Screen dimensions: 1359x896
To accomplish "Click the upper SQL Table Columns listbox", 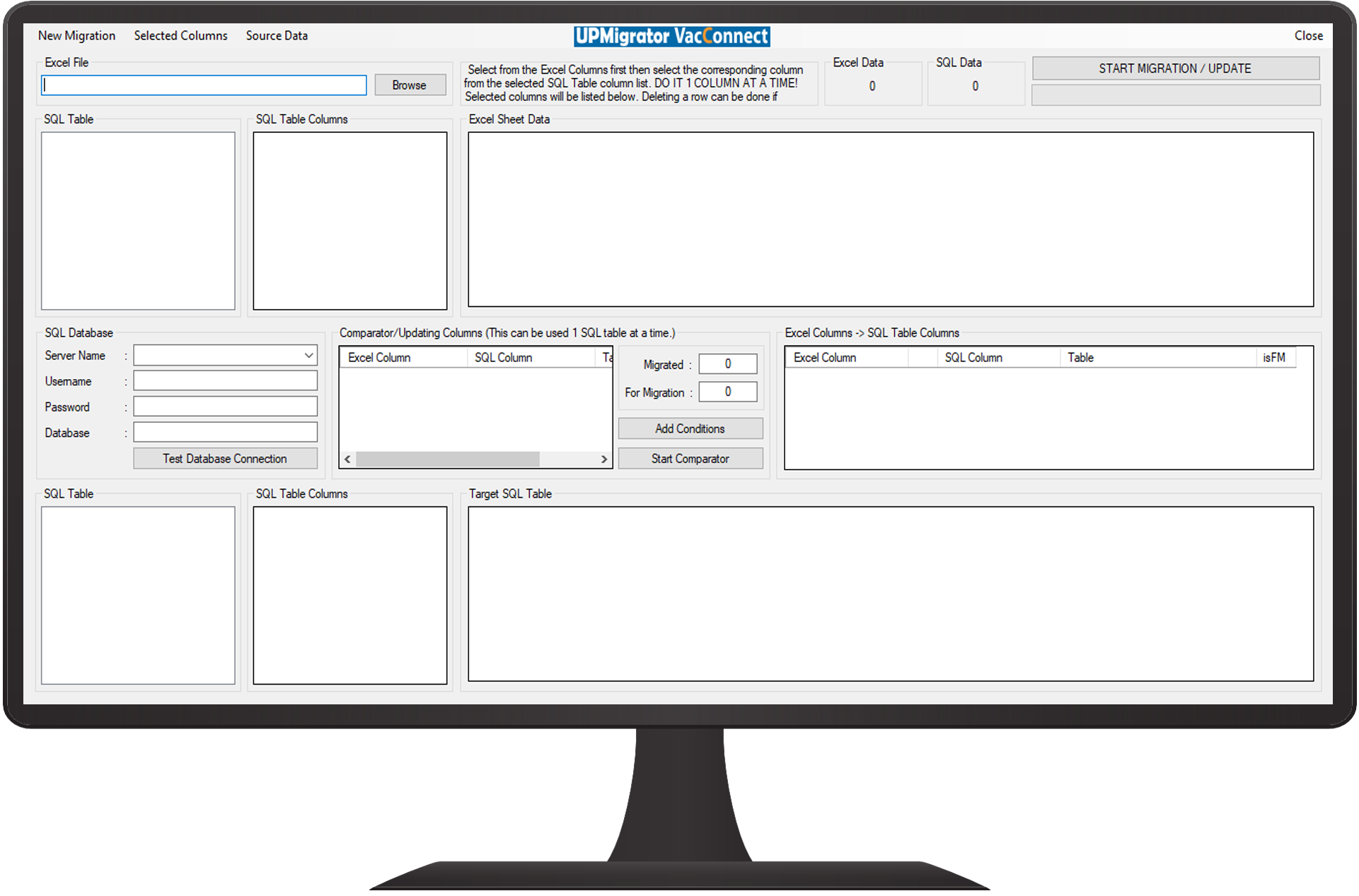I will (x=350, y=221).
